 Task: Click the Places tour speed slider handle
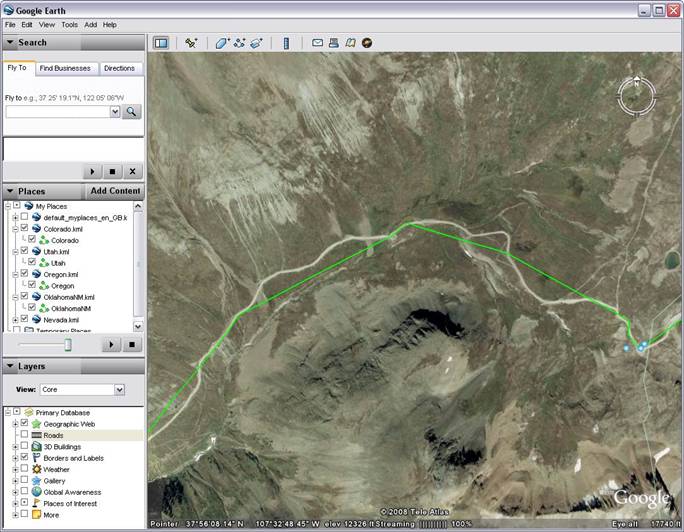(68, 345)
